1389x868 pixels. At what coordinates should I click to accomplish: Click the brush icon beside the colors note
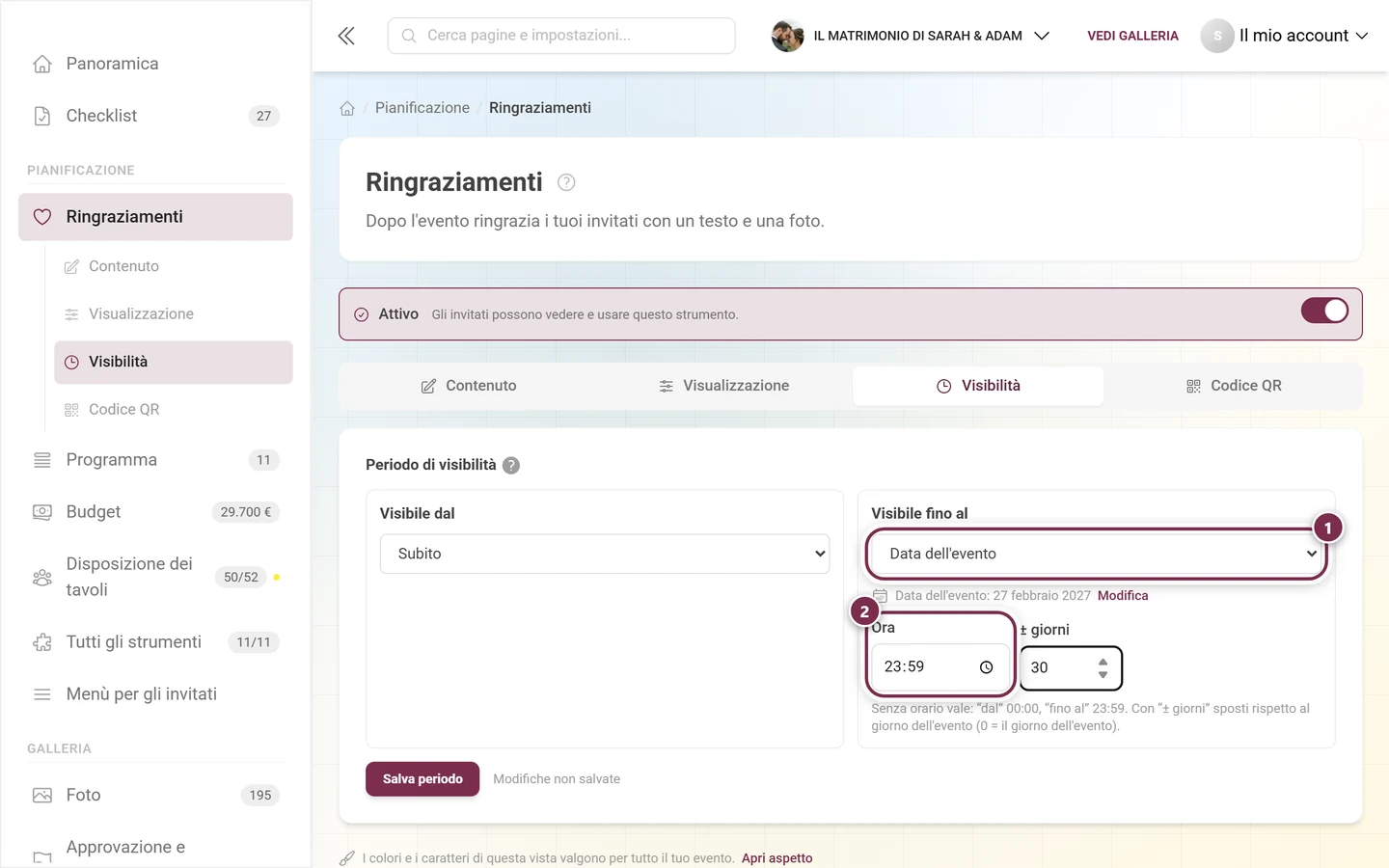[x=347, y=858]
